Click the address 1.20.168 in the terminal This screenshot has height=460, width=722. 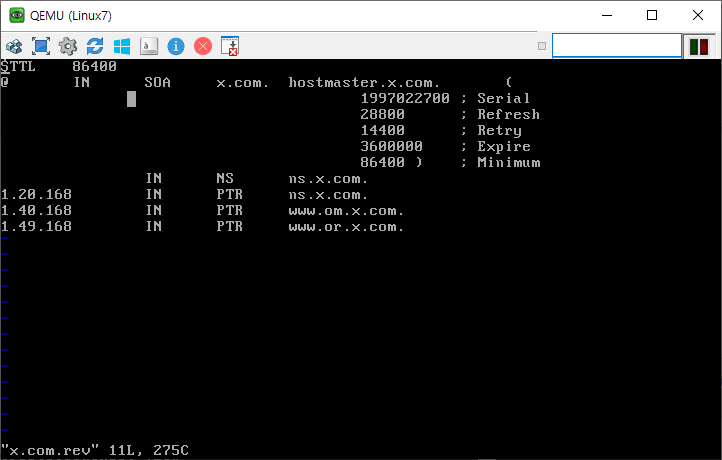point(36,194)
